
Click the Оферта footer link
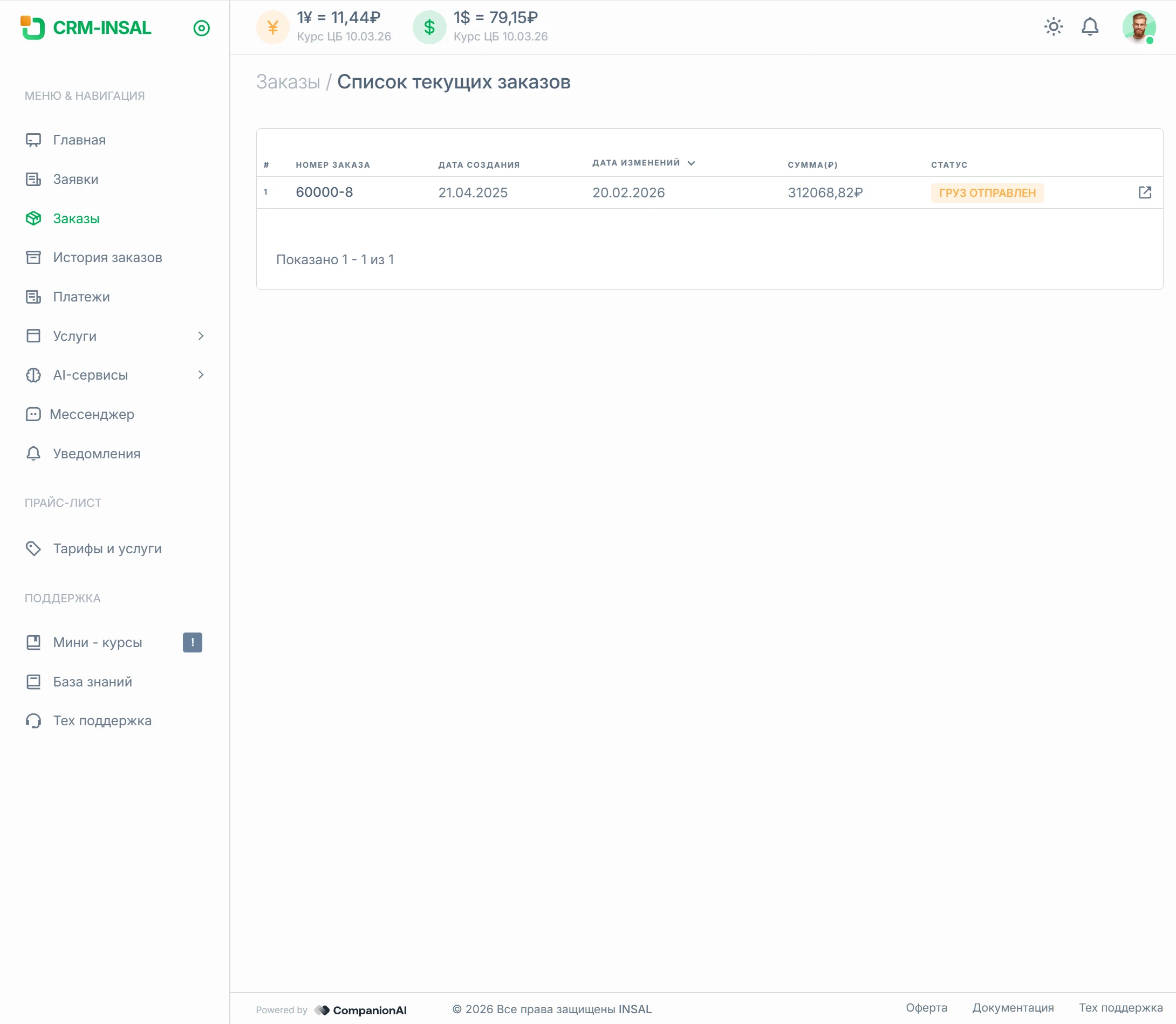point(926,1007)
